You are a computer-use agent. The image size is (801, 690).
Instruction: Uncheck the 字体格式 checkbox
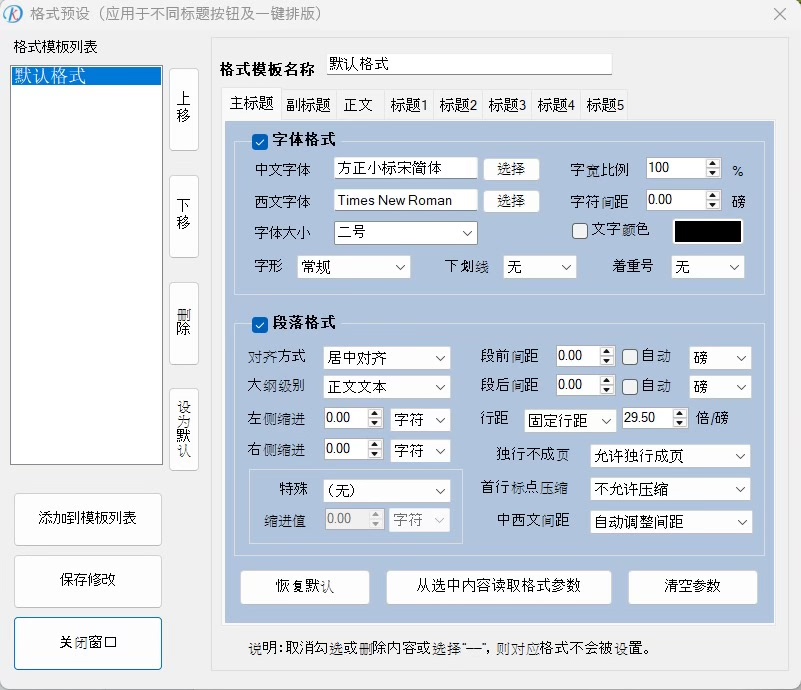coord(260,141)
